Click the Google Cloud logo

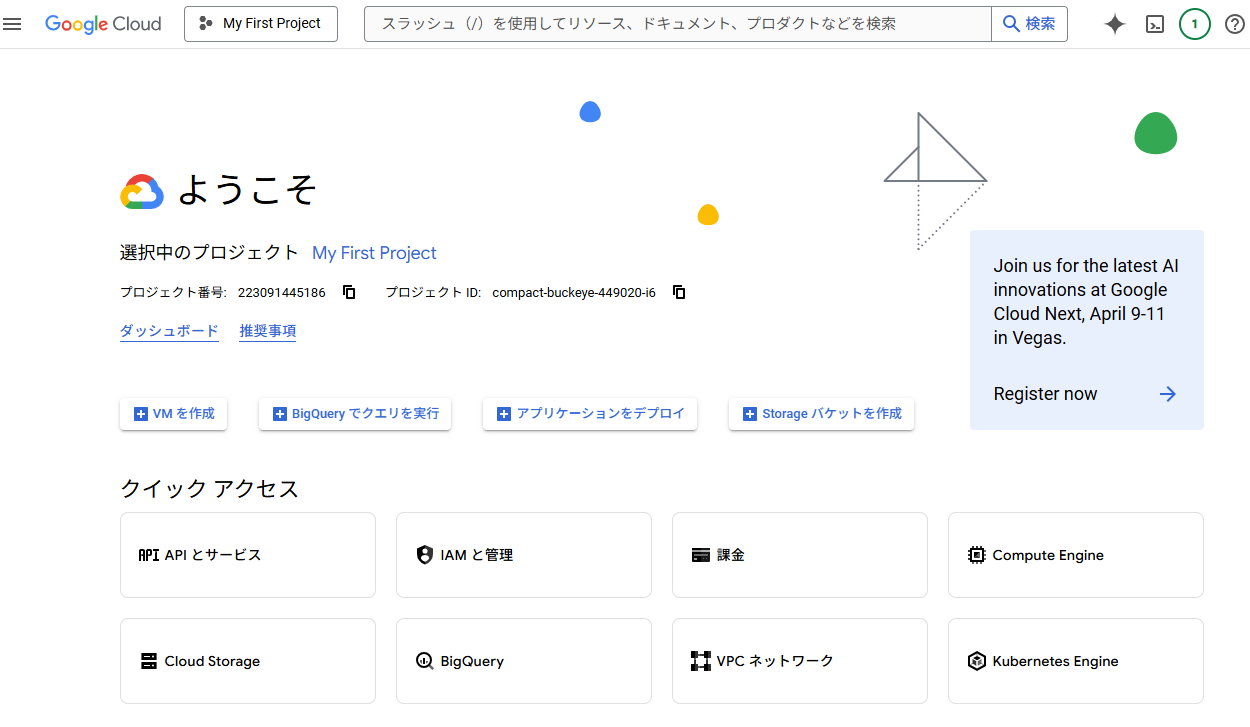103,24
